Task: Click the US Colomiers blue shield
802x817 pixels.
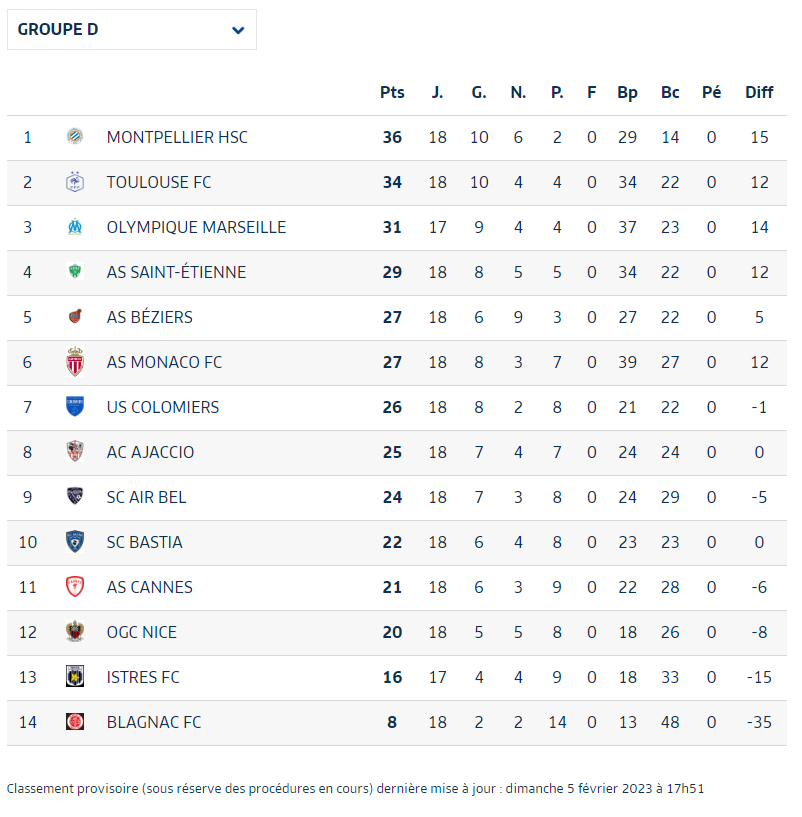Action: pyautogui.click(x=75, y=406)
